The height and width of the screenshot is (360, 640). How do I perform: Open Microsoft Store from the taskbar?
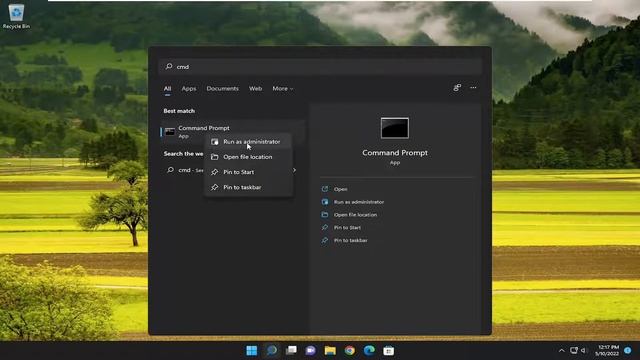tap(389, 350)
